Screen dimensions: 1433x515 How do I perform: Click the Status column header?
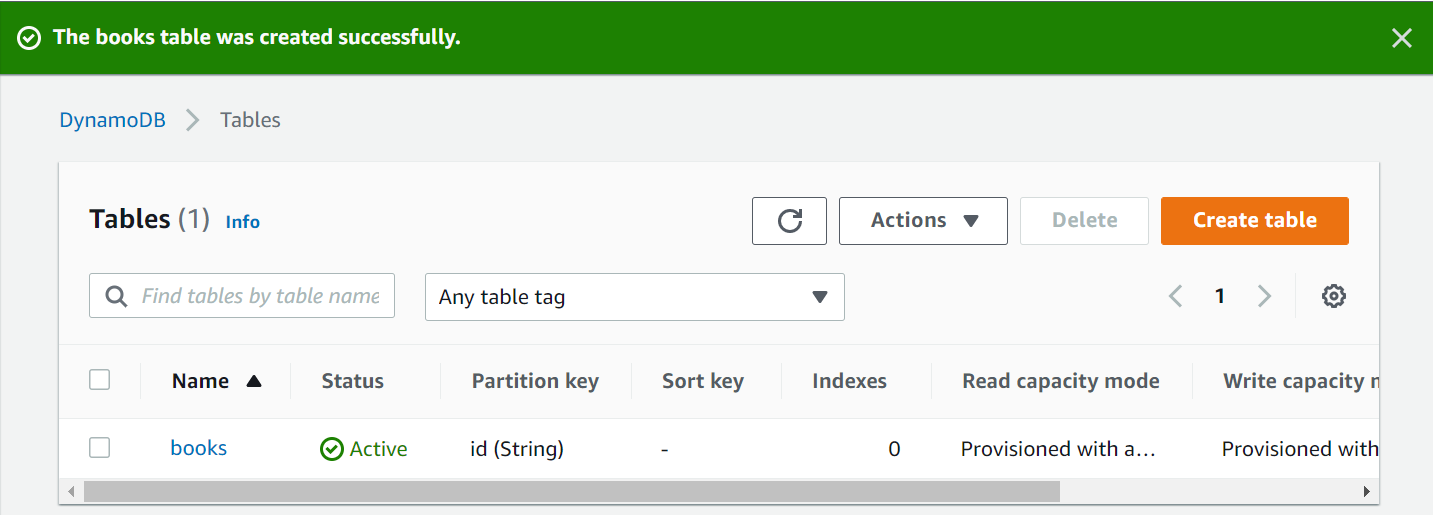352,381
